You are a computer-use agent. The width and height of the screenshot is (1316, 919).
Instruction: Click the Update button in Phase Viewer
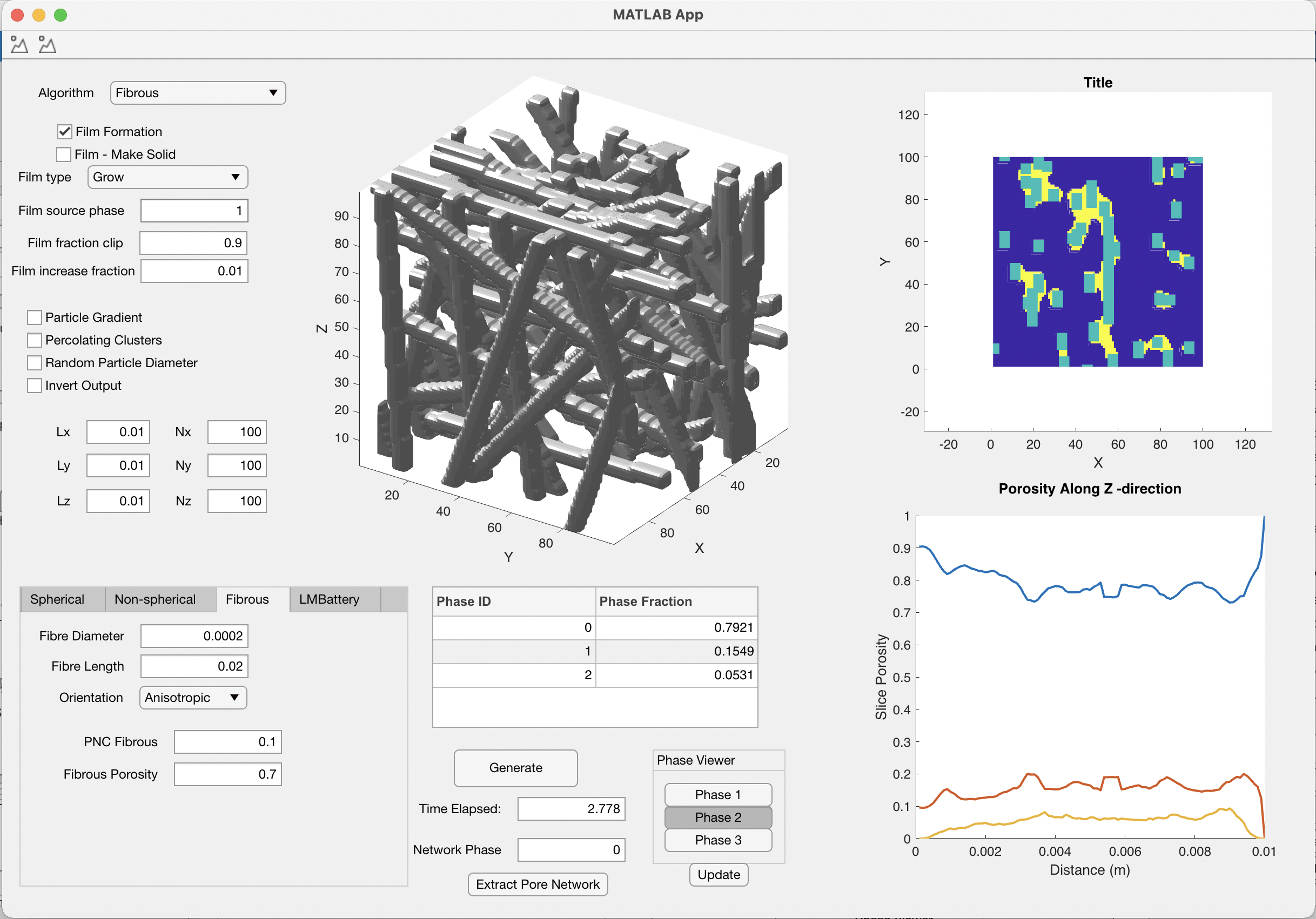pos(718,875)
